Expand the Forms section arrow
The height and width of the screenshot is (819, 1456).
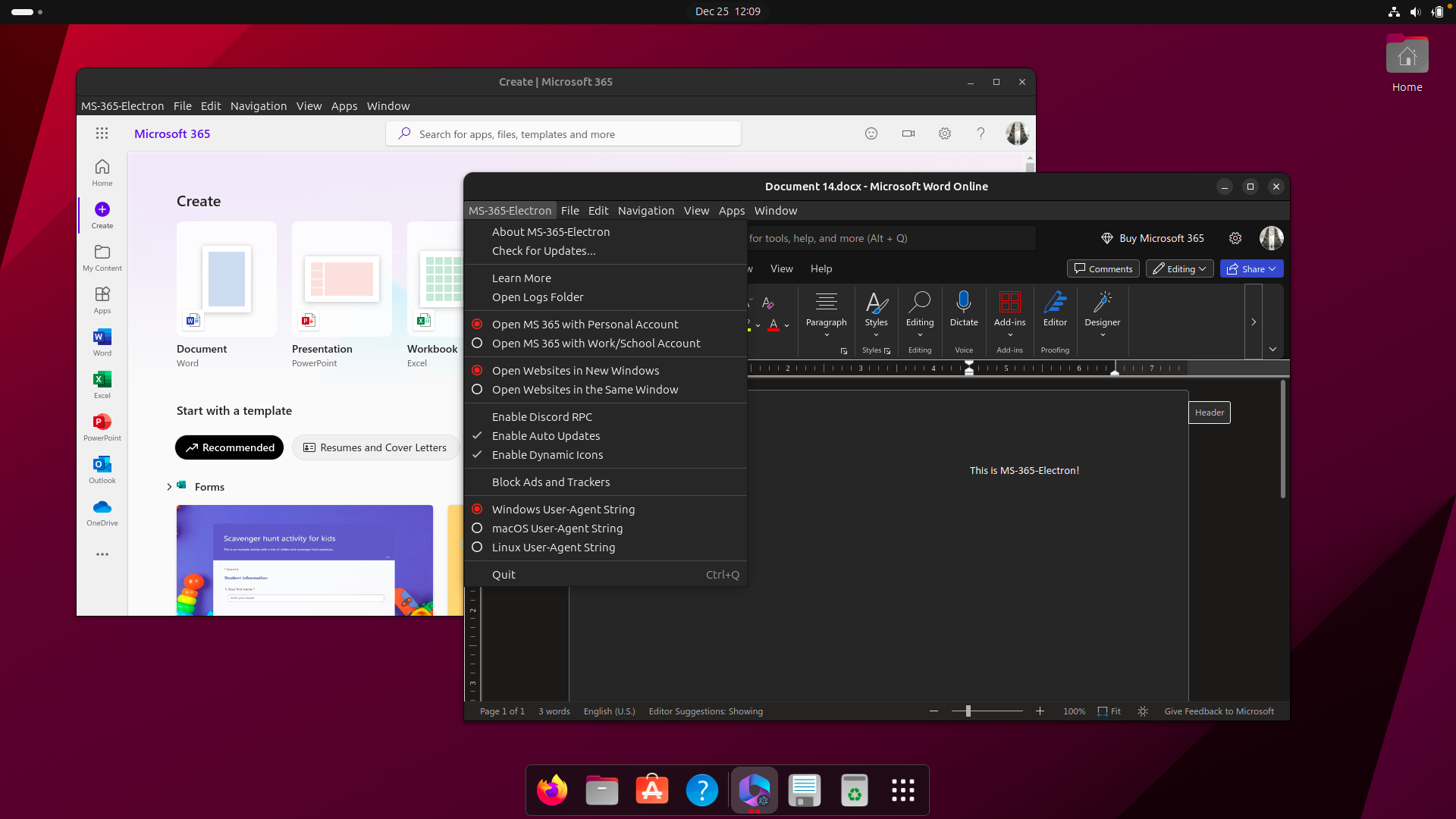click(x=169, y=486)
